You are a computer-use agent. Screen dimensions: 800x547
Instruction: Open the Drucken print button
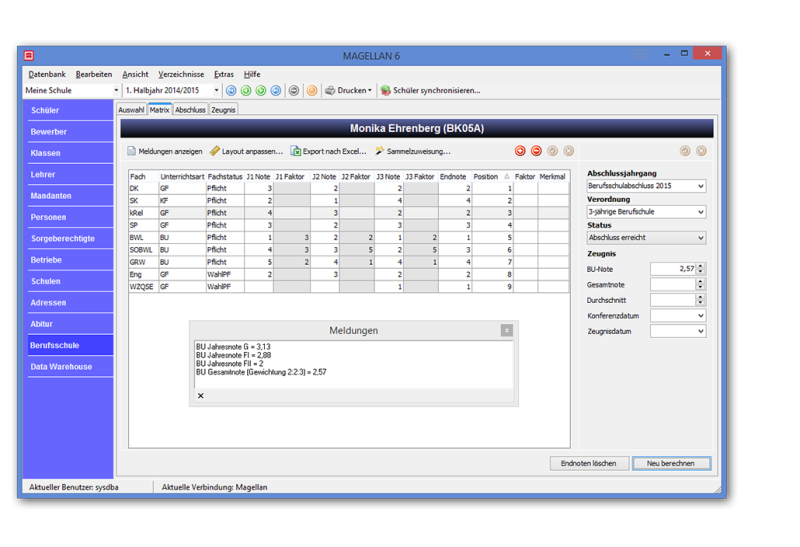click(x=348, y=90)
